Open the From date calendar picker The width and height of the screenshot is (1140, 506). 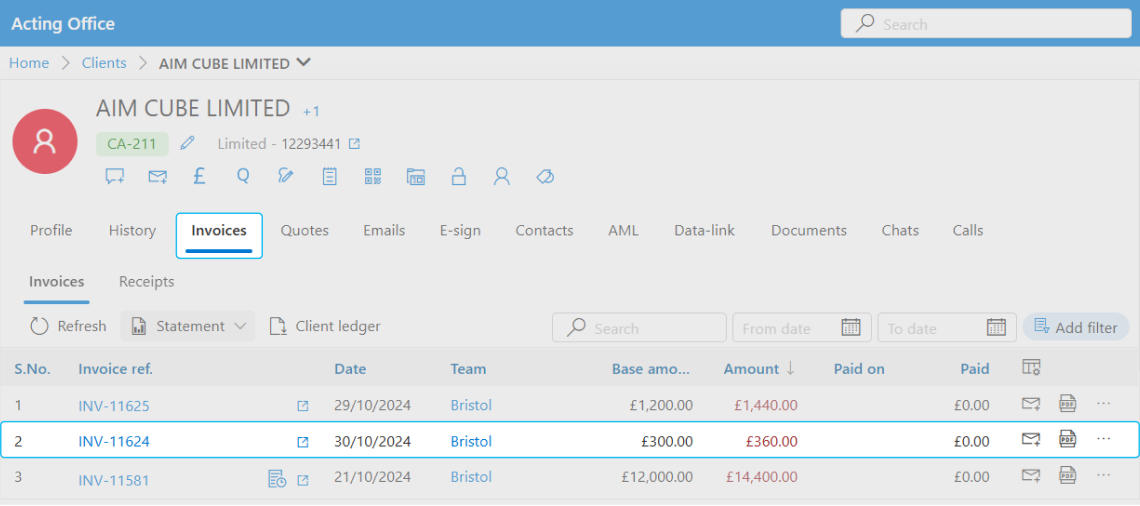tap(850, 328)
